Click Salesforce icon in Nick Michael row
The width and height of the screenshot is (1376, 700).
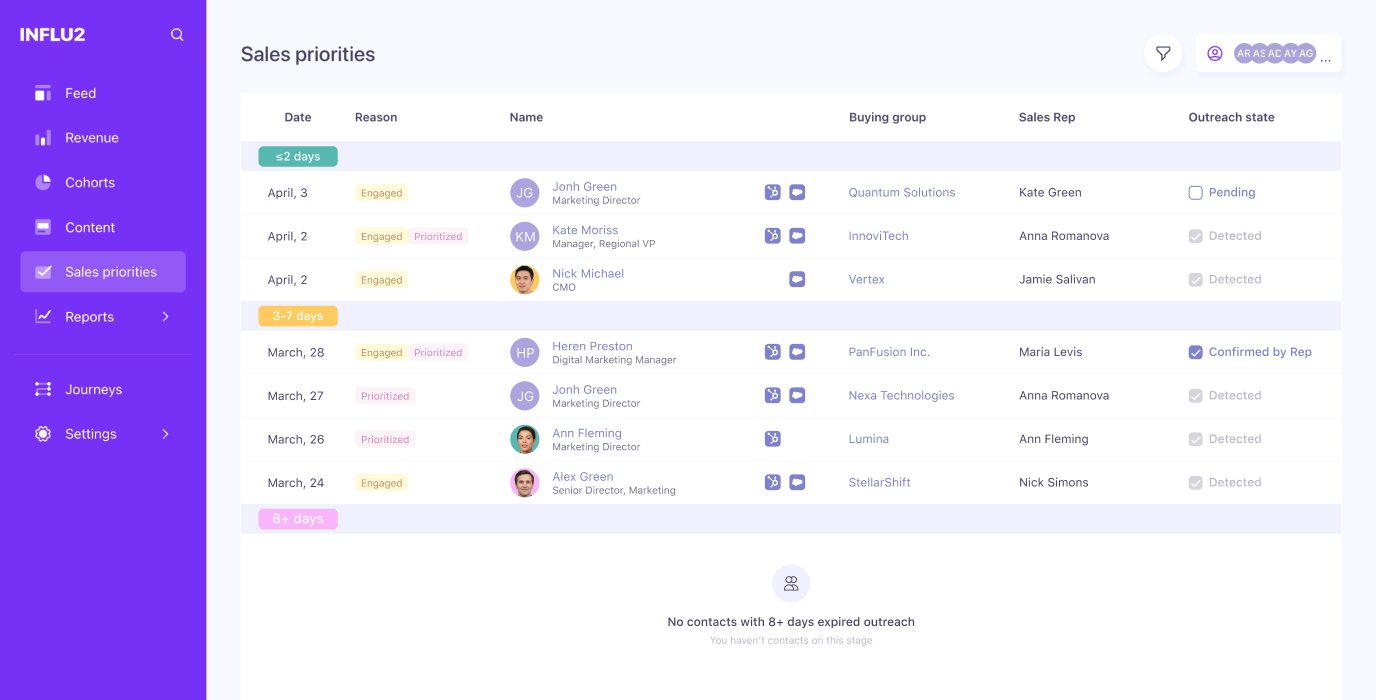(x=797, y=280)
